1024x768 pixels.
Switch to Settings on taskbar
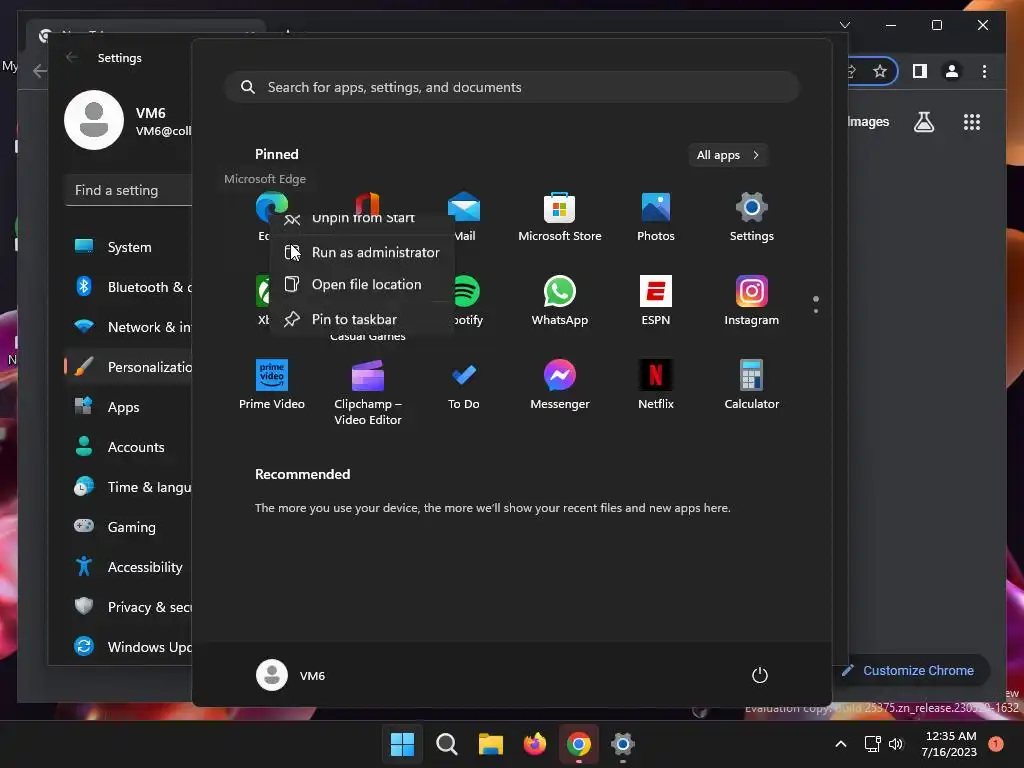click(622, 744)
